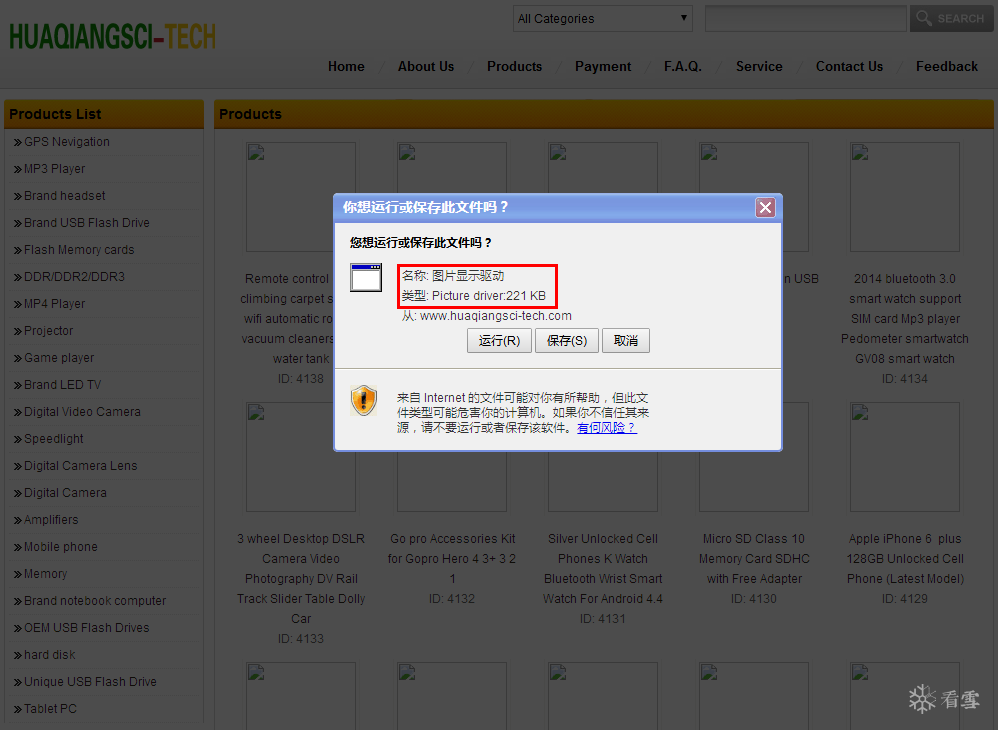Click the ID: 4130 text

pos(754,598)
